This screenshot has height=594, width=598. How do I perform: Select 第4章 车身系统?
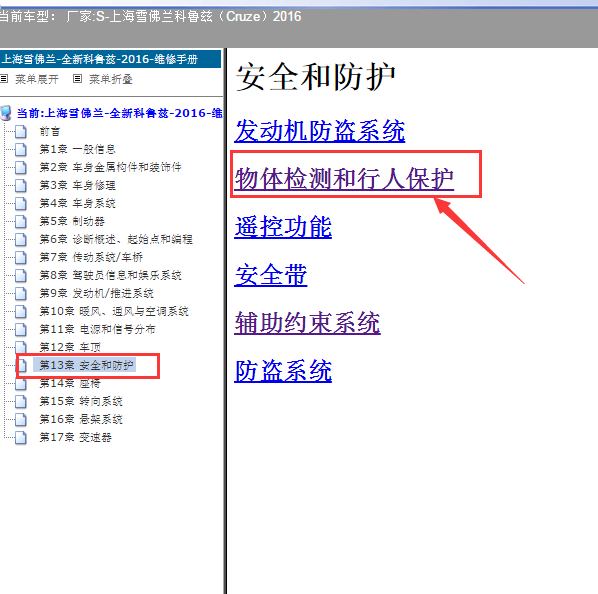coord(77,203)
